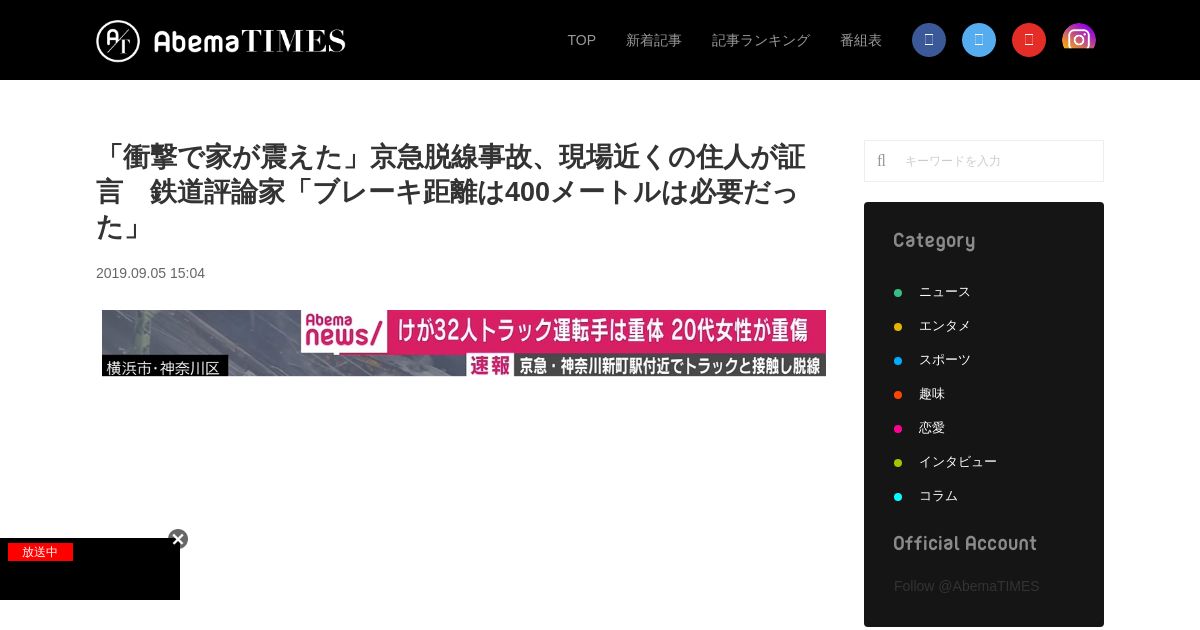Open the AbemaTIMES logo home link
1200x630 pixels.
pos(221,41)
